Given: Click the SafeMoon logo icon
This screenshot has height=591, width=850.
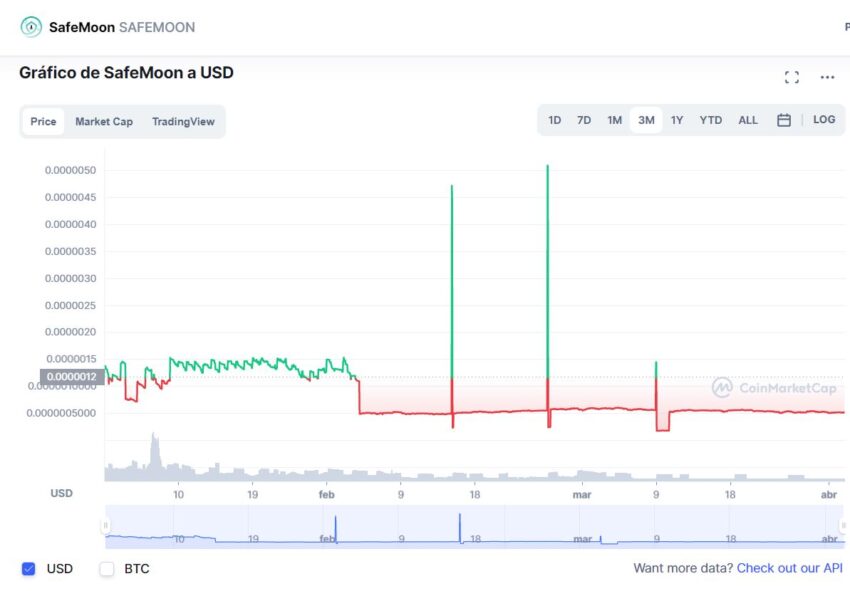Looking at the screenshot, I should click(x=32, y=27).
